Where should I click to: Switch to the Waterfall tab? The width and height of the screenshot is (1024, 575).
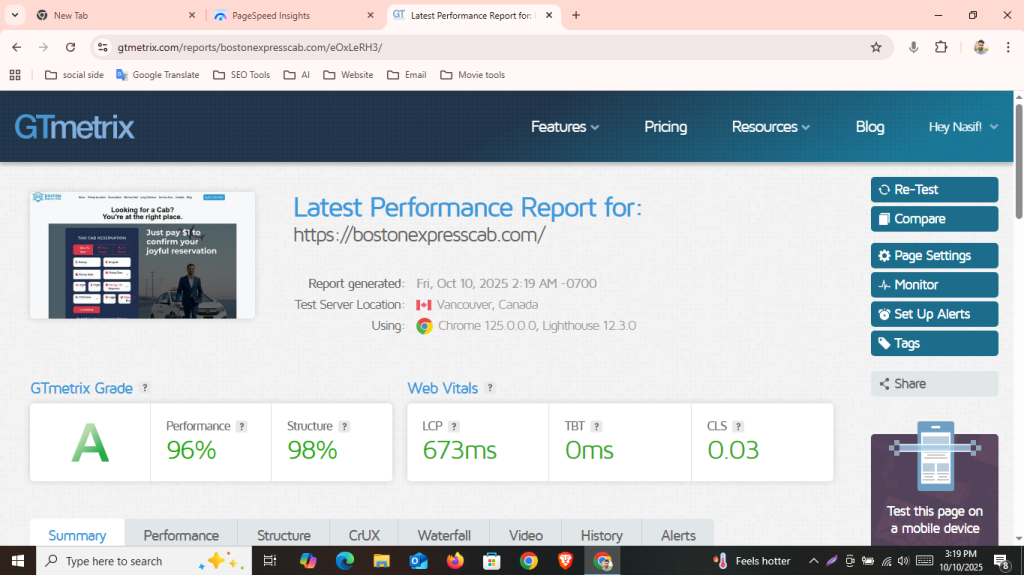pos(444,535)
